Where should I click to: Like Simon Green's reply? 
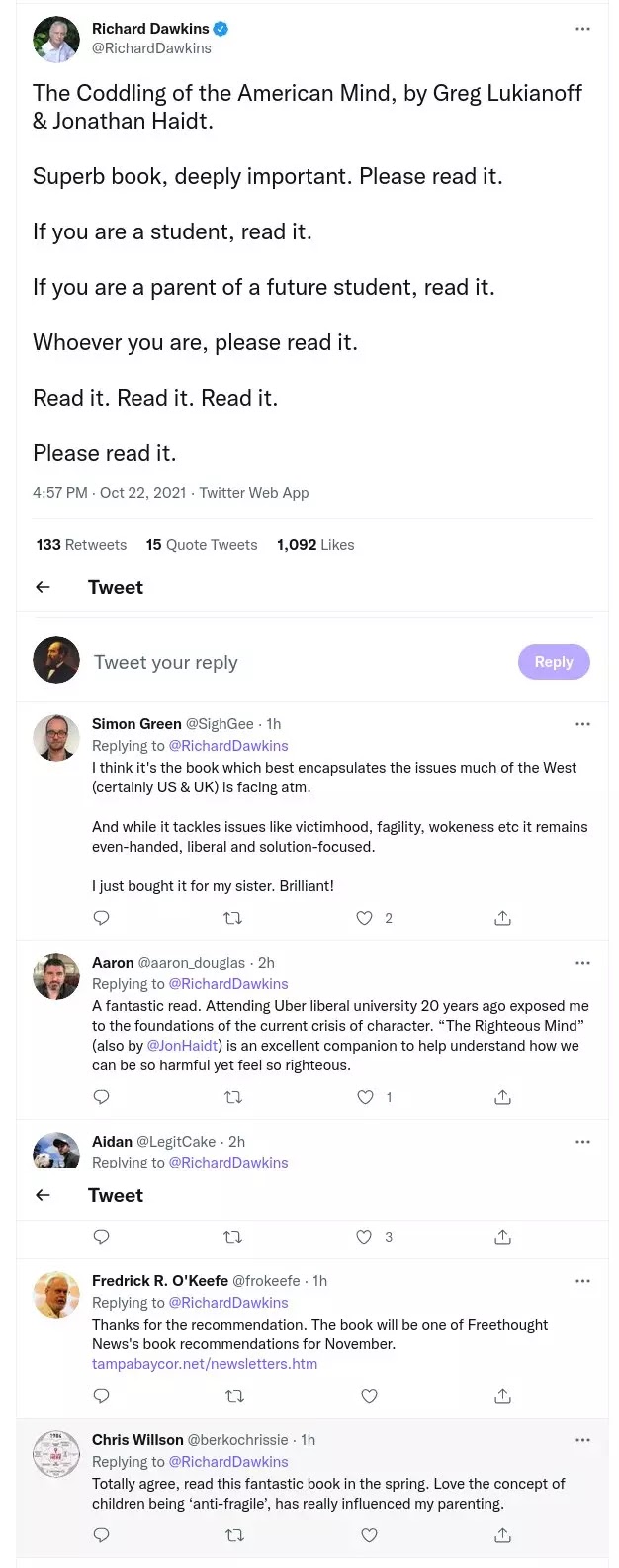click(364, 918)
